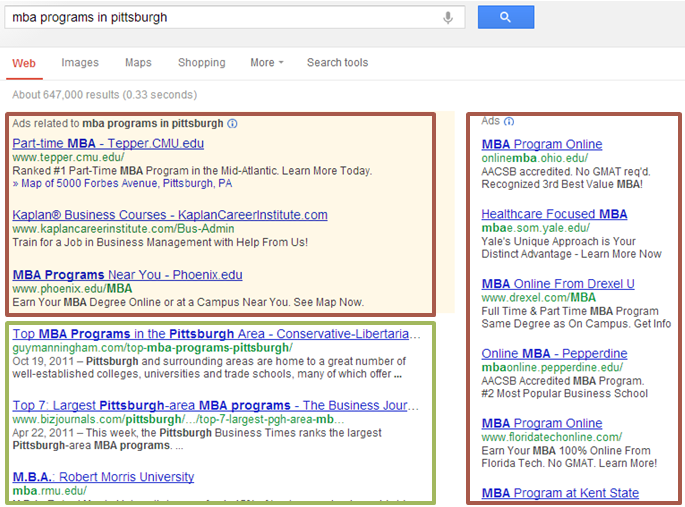685x507 pixels.
Task: Click mba.rmu.edu/ URL text
Action: [x=49, y=491]
